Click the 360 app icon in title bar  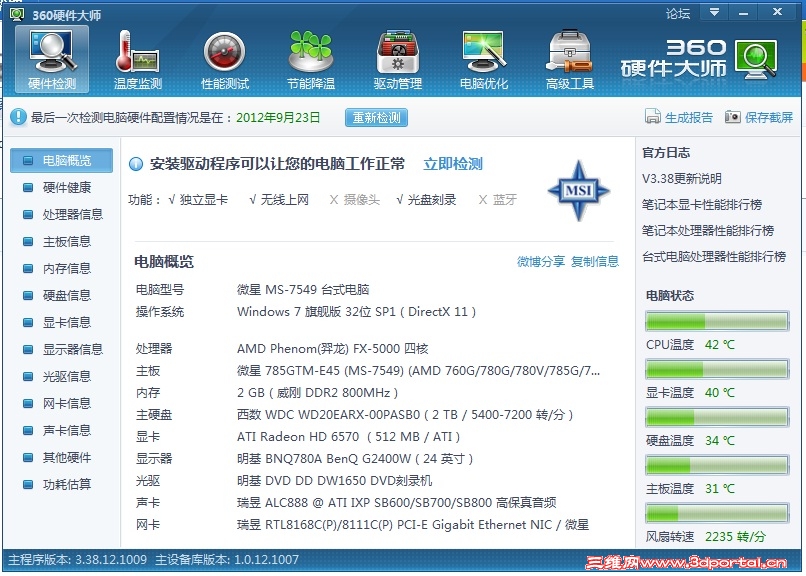pos(16,14)
